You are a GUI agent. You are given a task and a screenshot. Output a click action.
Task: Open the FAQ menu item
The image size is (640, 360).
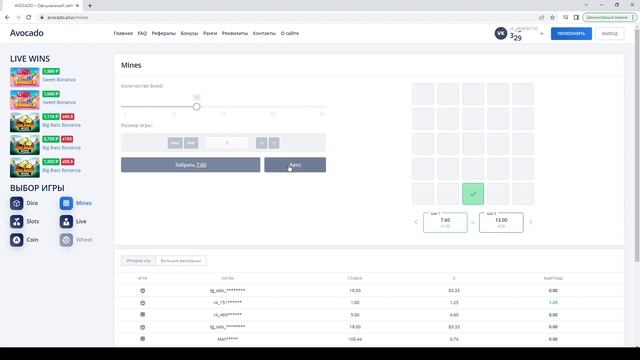point(142,33)
